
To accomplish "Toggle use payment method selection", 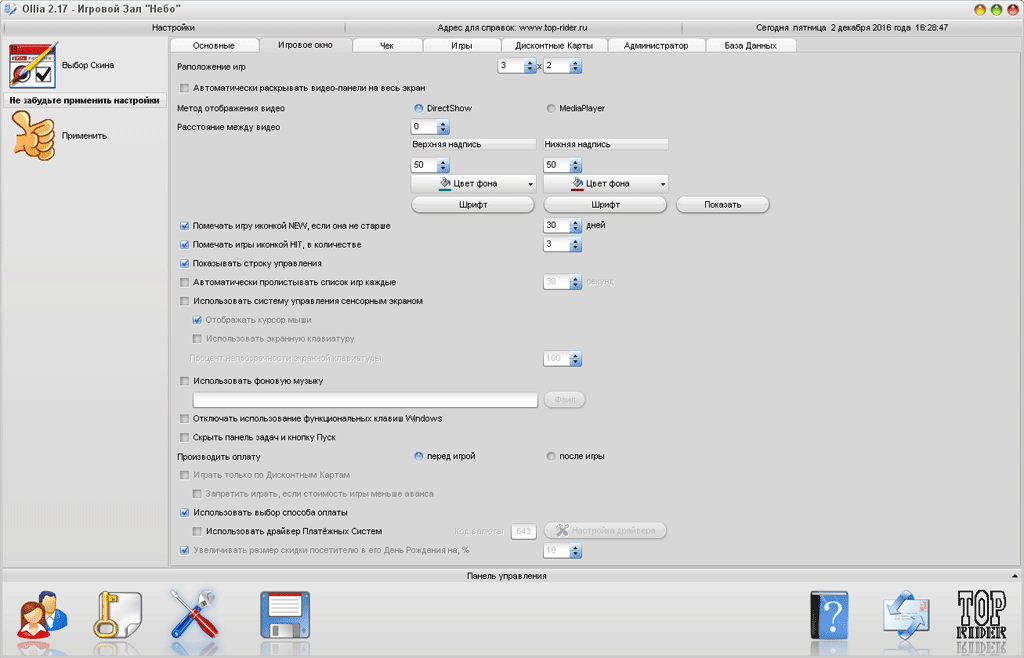I will [184, 513].
